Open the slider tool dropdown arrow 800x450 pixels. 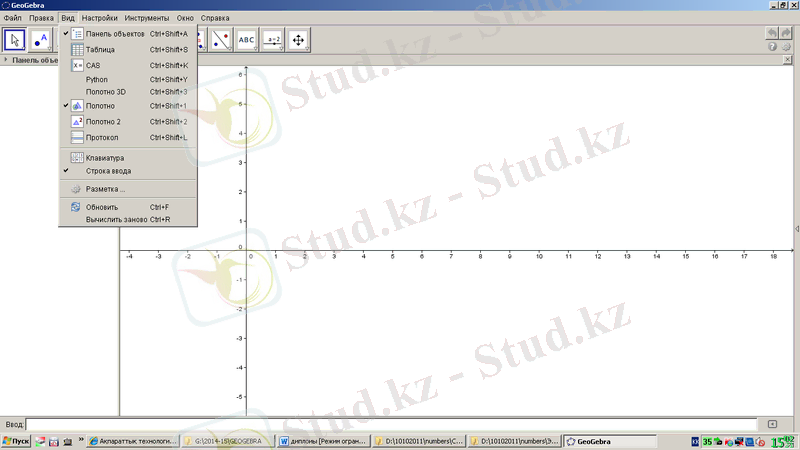pyautogui.click(x=282, y=49)
